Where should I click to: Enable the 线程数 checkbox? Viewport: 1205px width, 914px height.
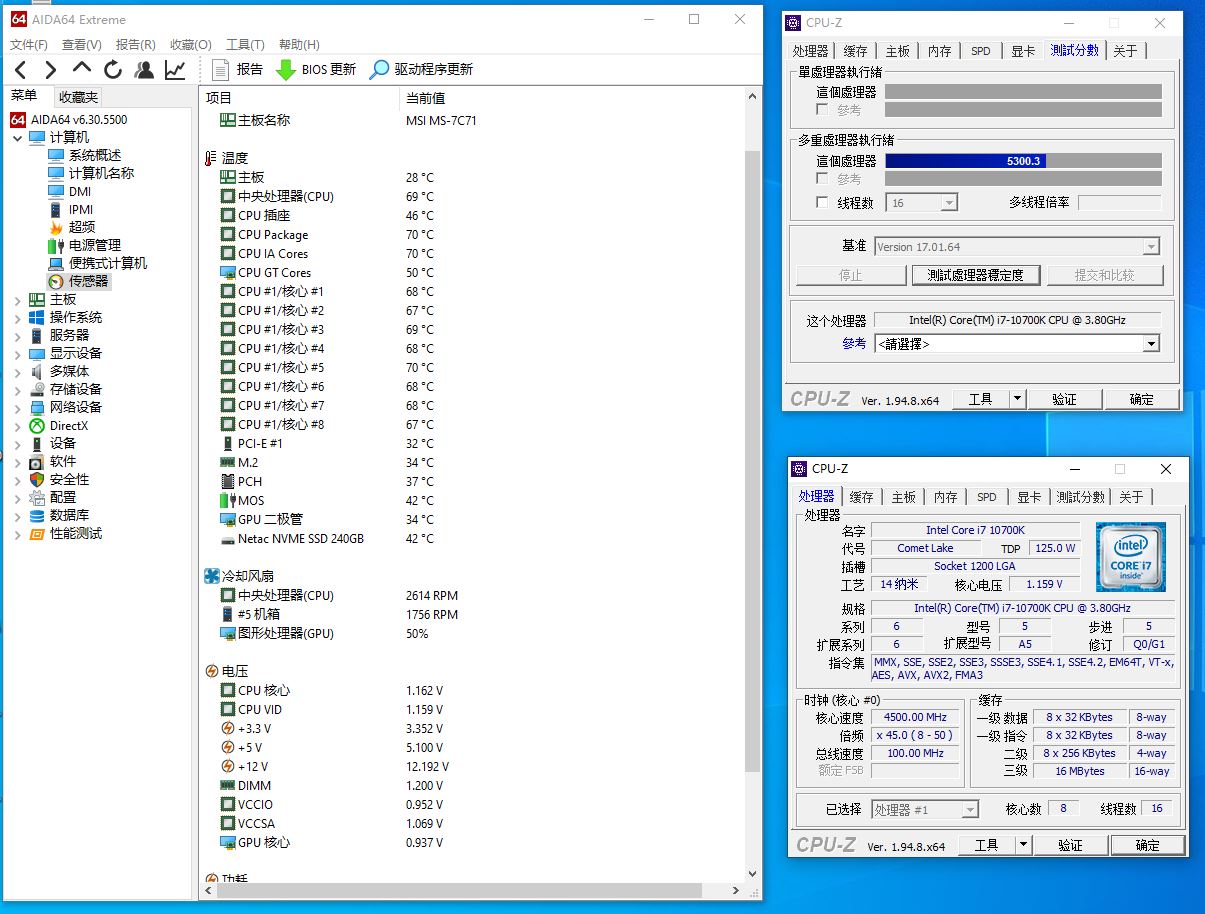(822, 202)
